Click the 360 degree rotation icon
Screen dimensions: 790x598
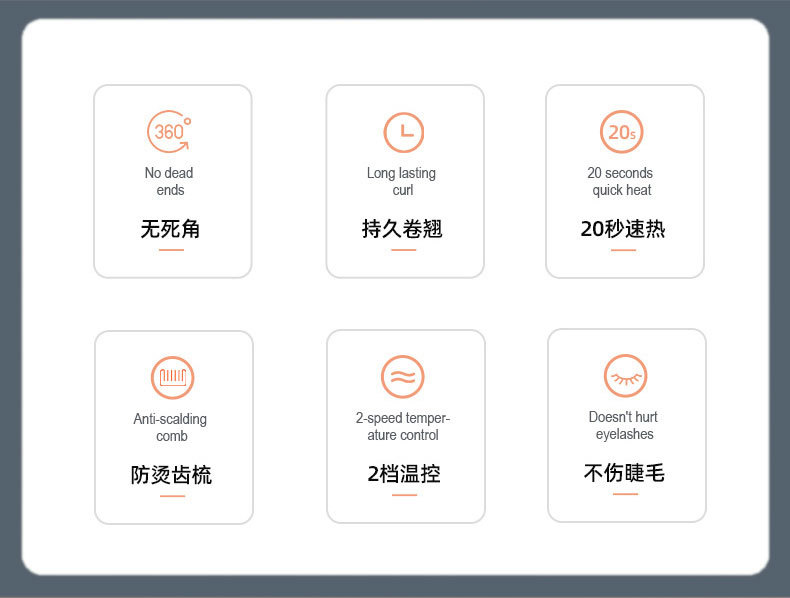click(x=169, y=132)
